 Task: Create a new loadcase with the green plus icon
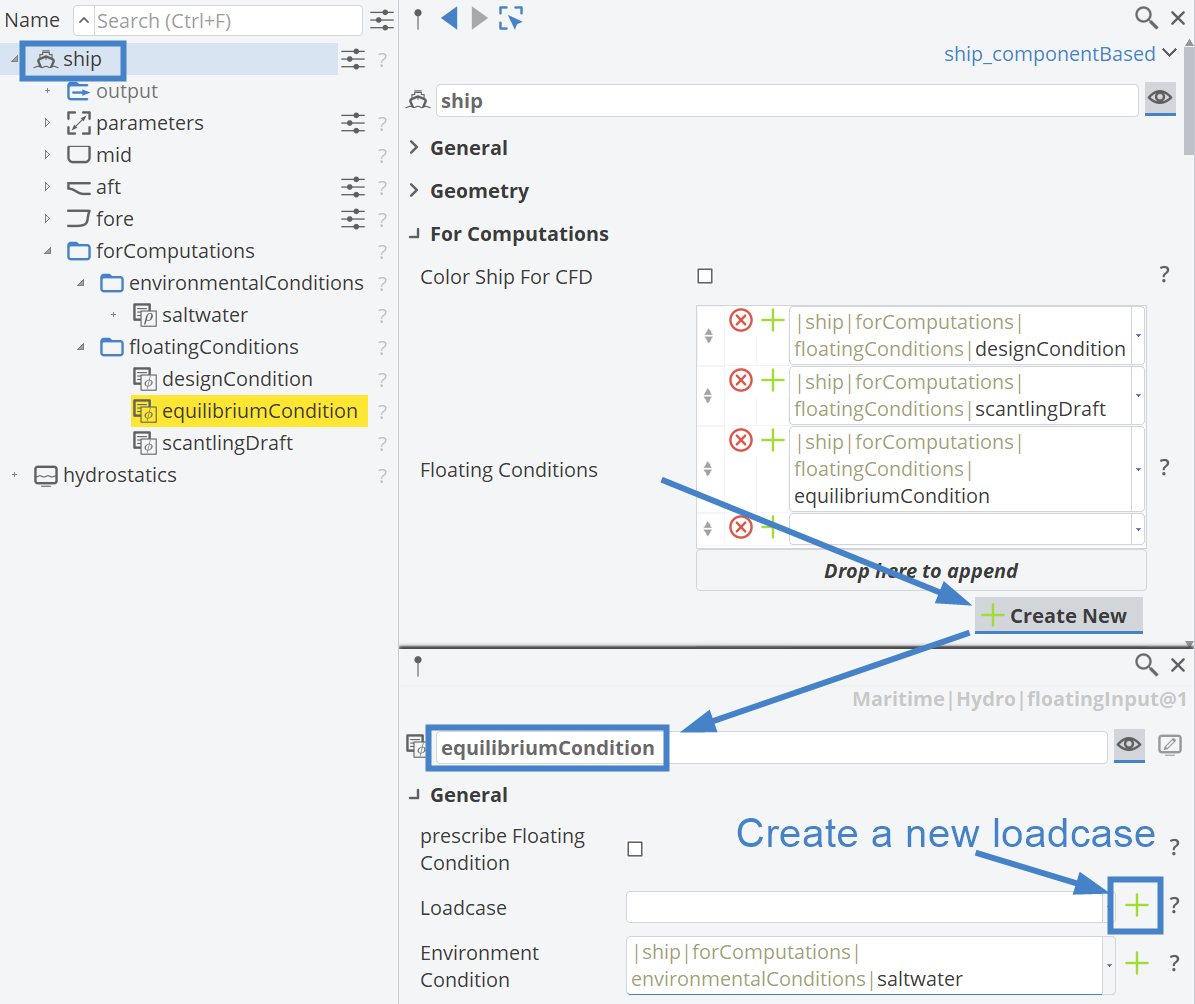(x=1136, y=905)
